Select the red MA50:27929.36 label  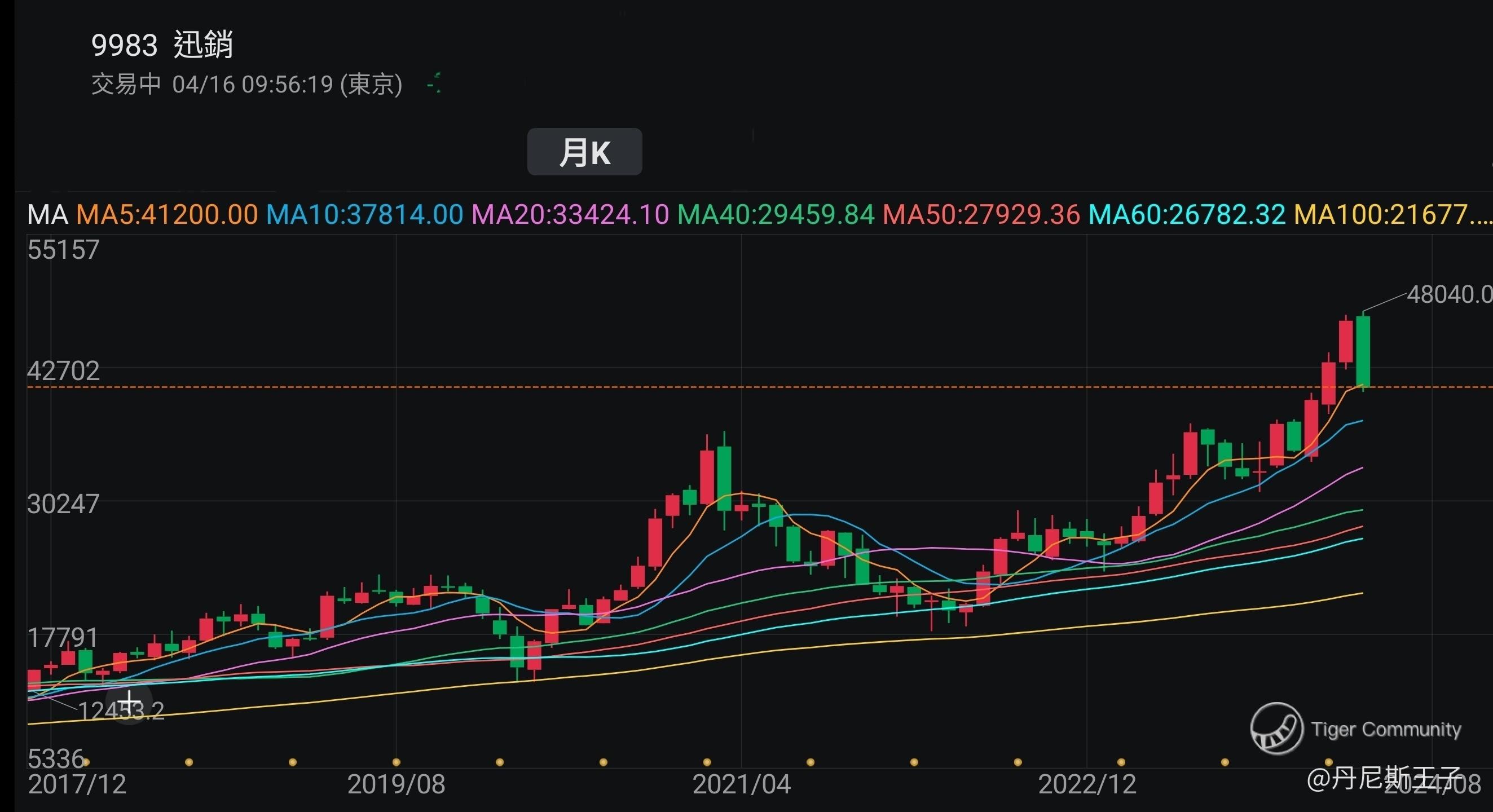click(981, 214)
